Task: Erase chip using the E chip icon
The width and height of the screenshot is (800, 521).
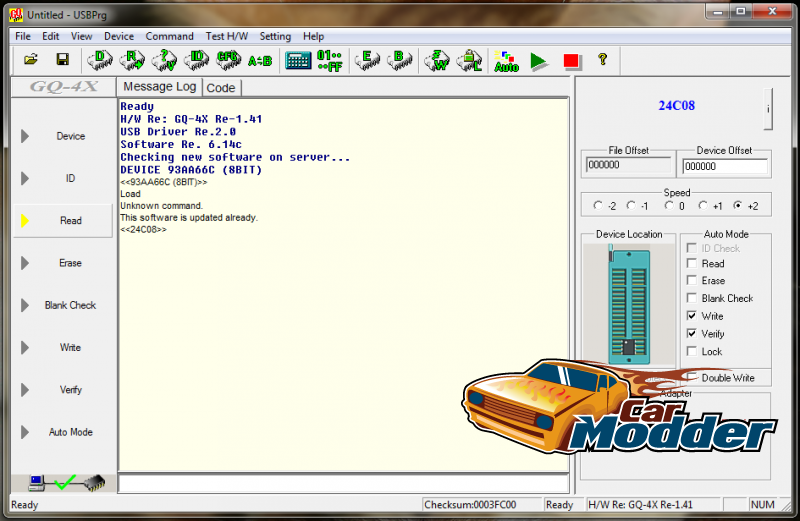Action: (367, 60)
